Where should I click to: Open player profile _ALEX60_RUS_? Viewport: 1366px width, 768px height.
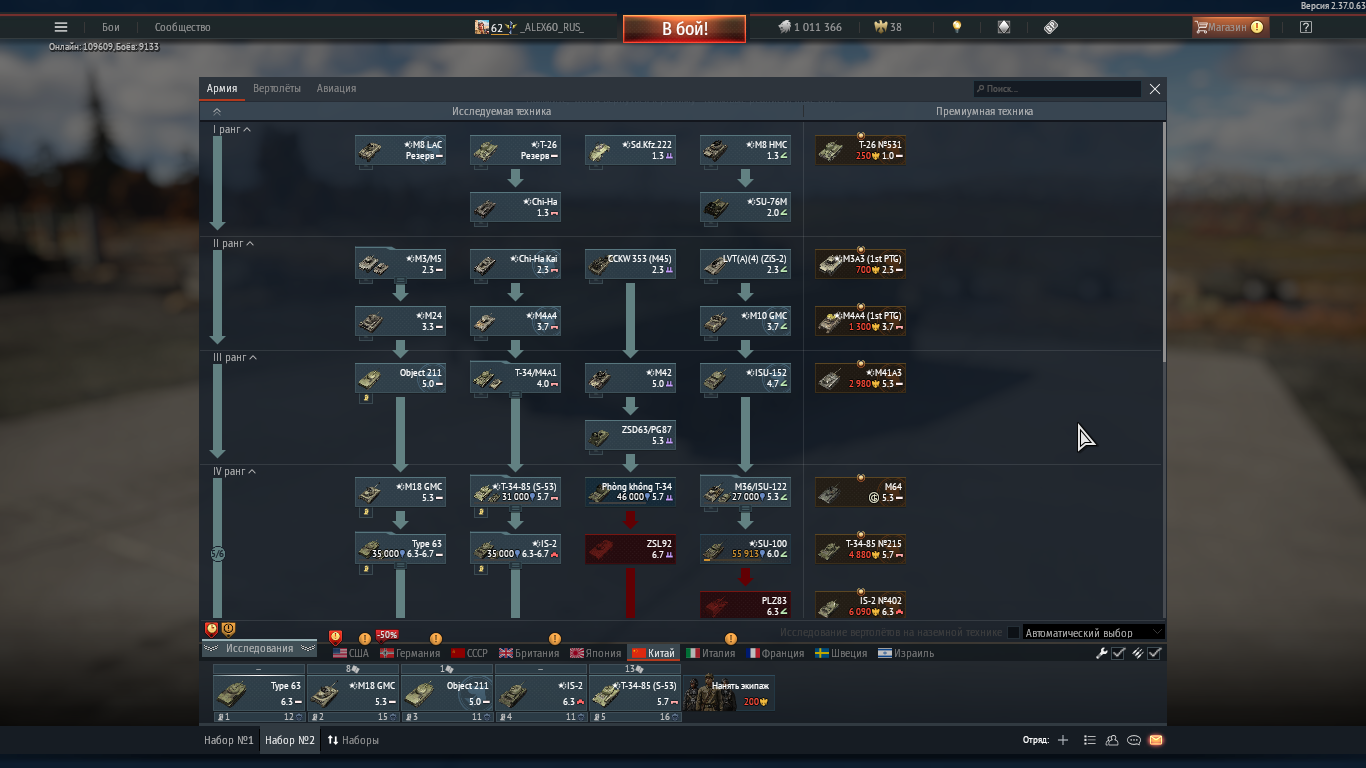(x=530, y=27)
